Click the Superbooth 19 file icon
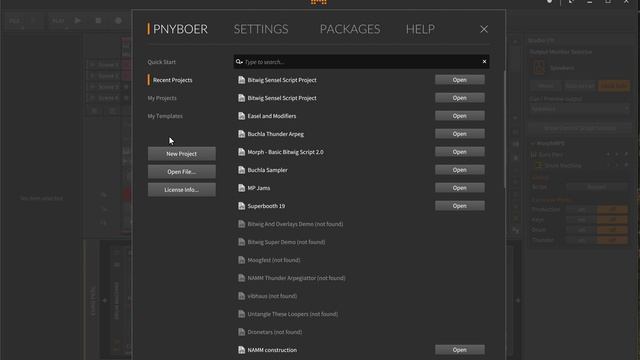640x360 pixels. click(241, 206)
